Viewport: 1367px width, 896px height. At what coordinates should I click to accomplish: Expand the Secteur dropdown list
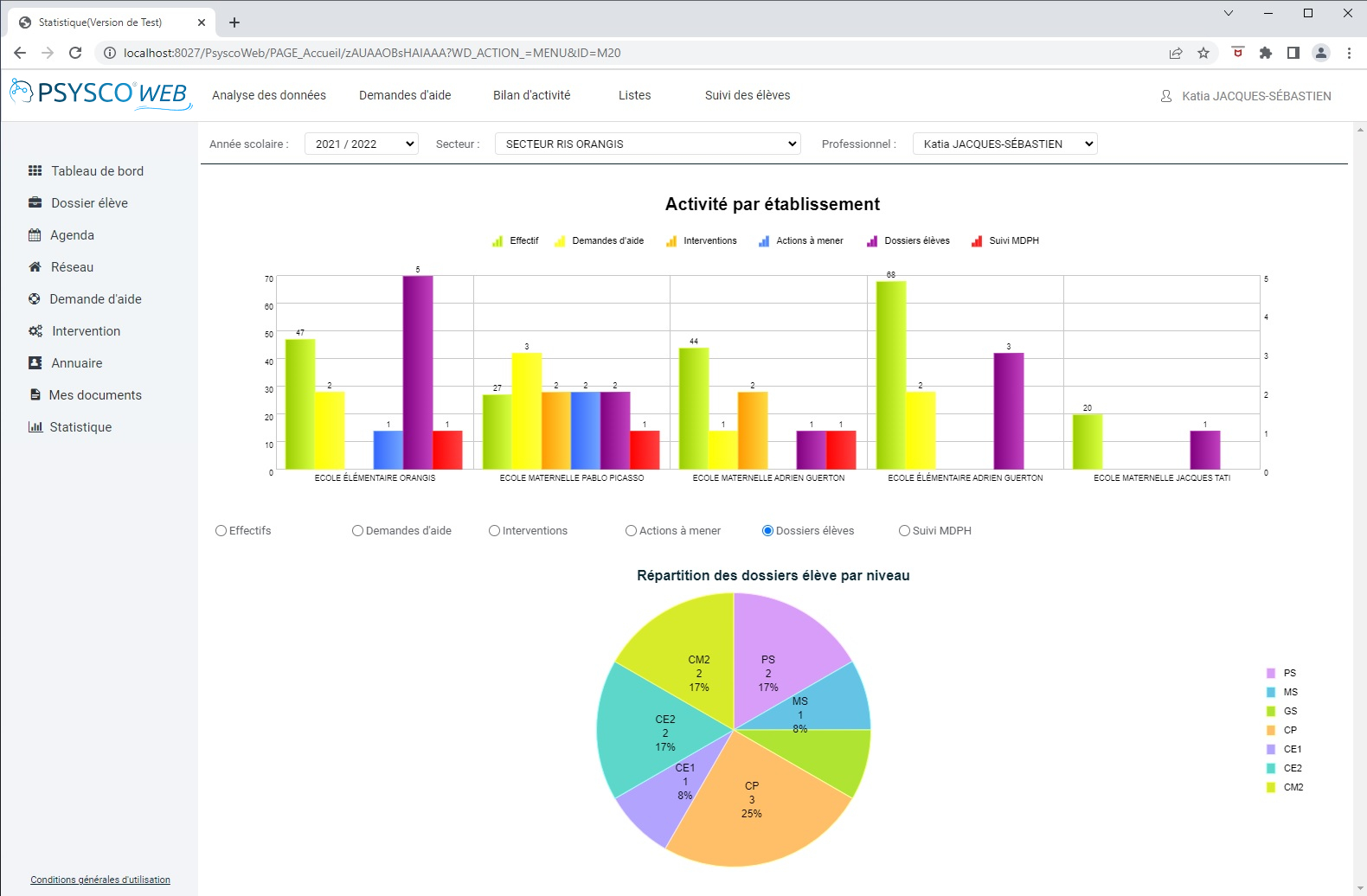tap(647, 144)
